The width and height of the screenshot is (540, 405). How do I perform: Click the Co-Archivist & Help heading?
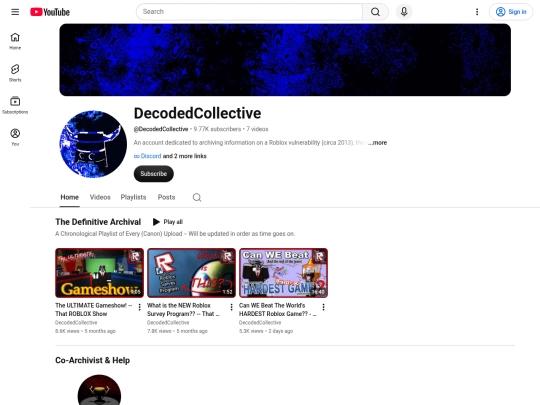[92, 360]
